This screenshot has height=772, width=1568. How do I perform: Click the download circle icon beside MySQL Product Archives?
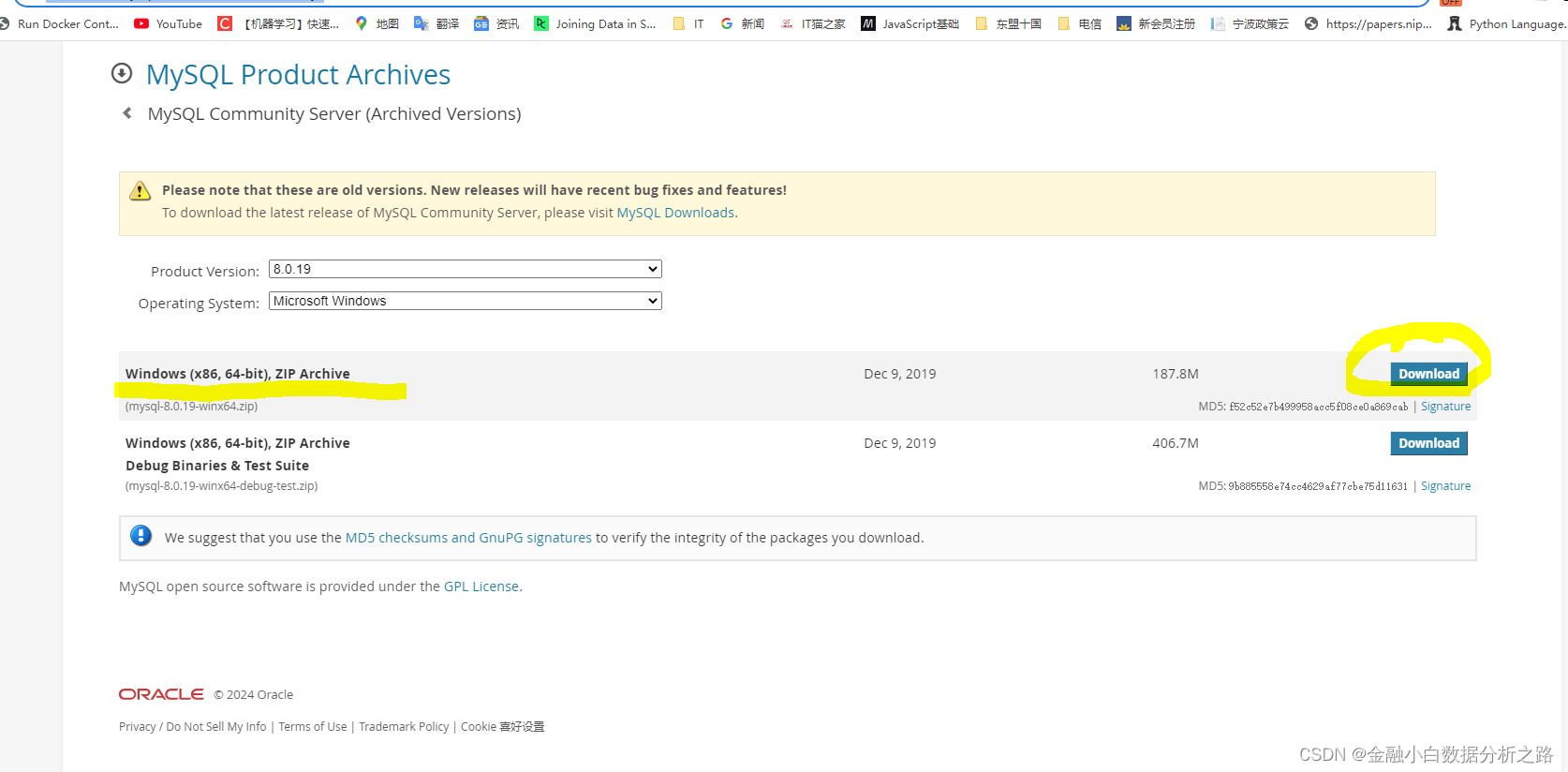click(x=122, y=73)
